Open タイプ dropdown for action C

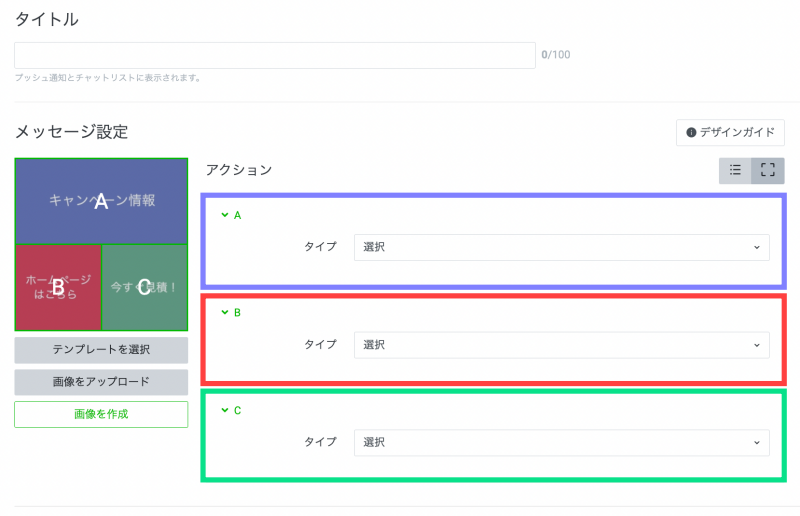point(561,442)
